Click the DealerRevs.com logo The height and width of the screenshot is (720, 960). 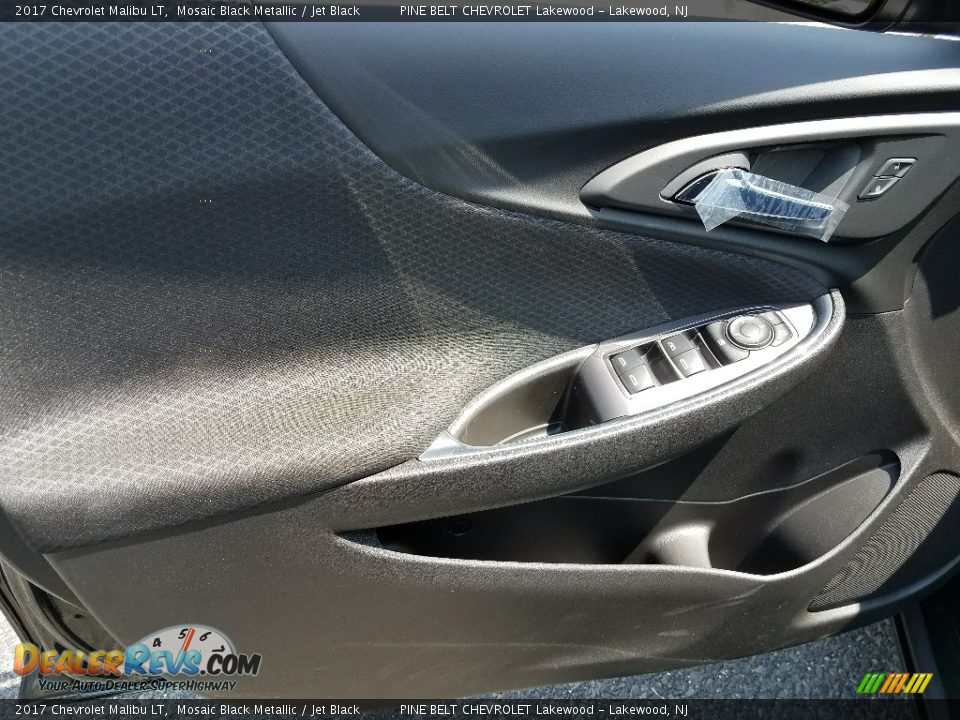tap(137, 660)
